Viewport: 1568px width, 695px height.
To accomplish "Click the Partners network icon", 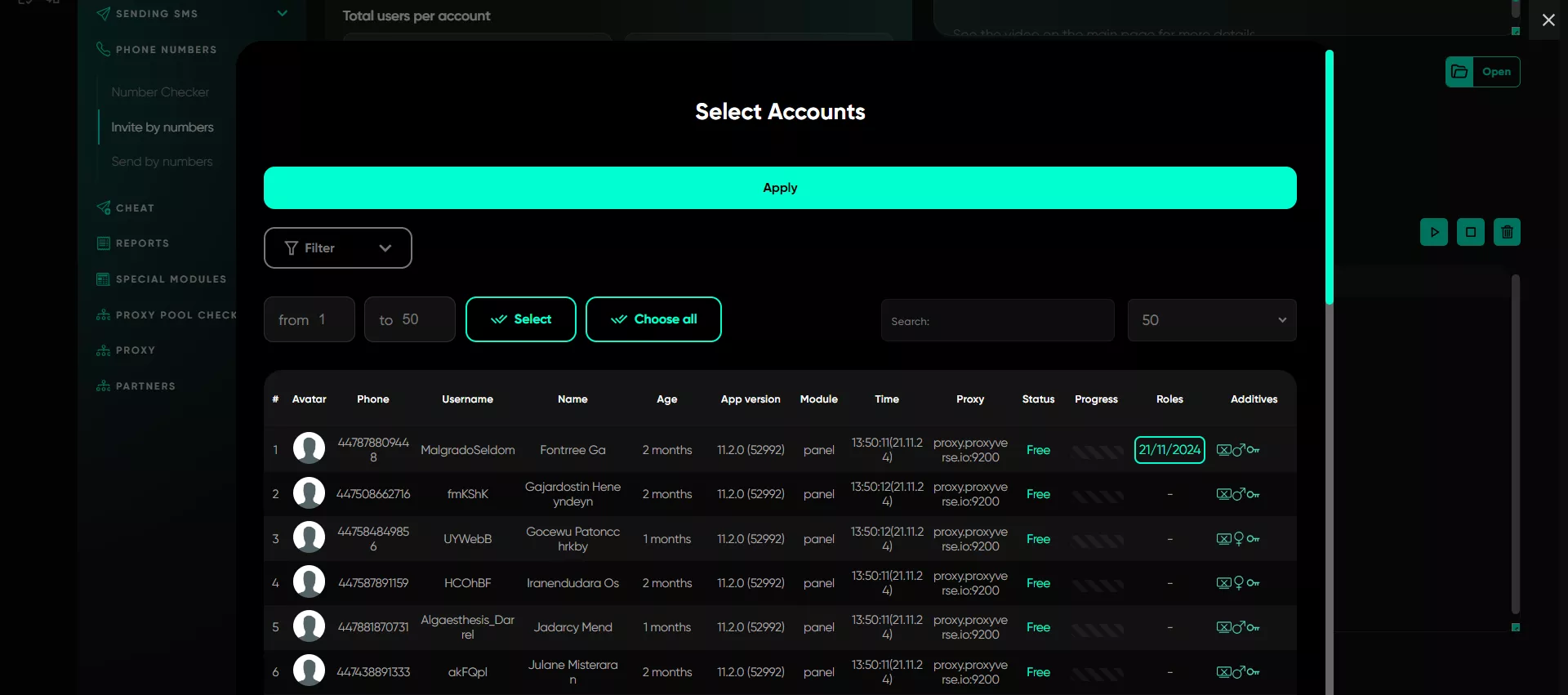I will pyautogui.click(x=103, y=386).
